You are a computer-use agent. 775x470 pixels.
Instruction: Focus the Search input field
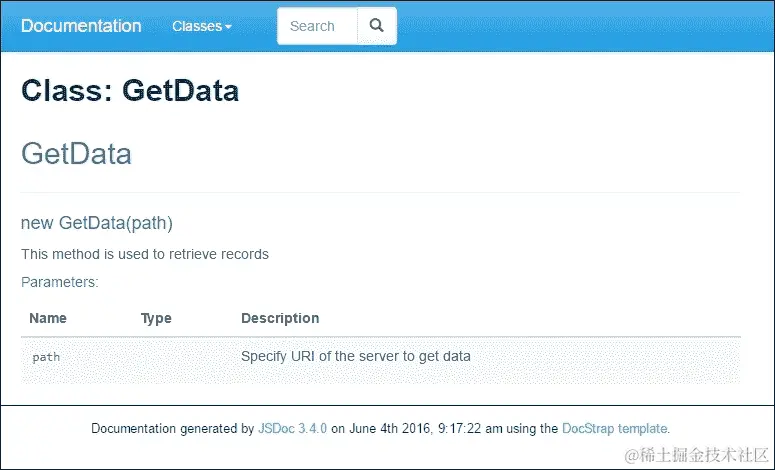(x=317, y=26)
